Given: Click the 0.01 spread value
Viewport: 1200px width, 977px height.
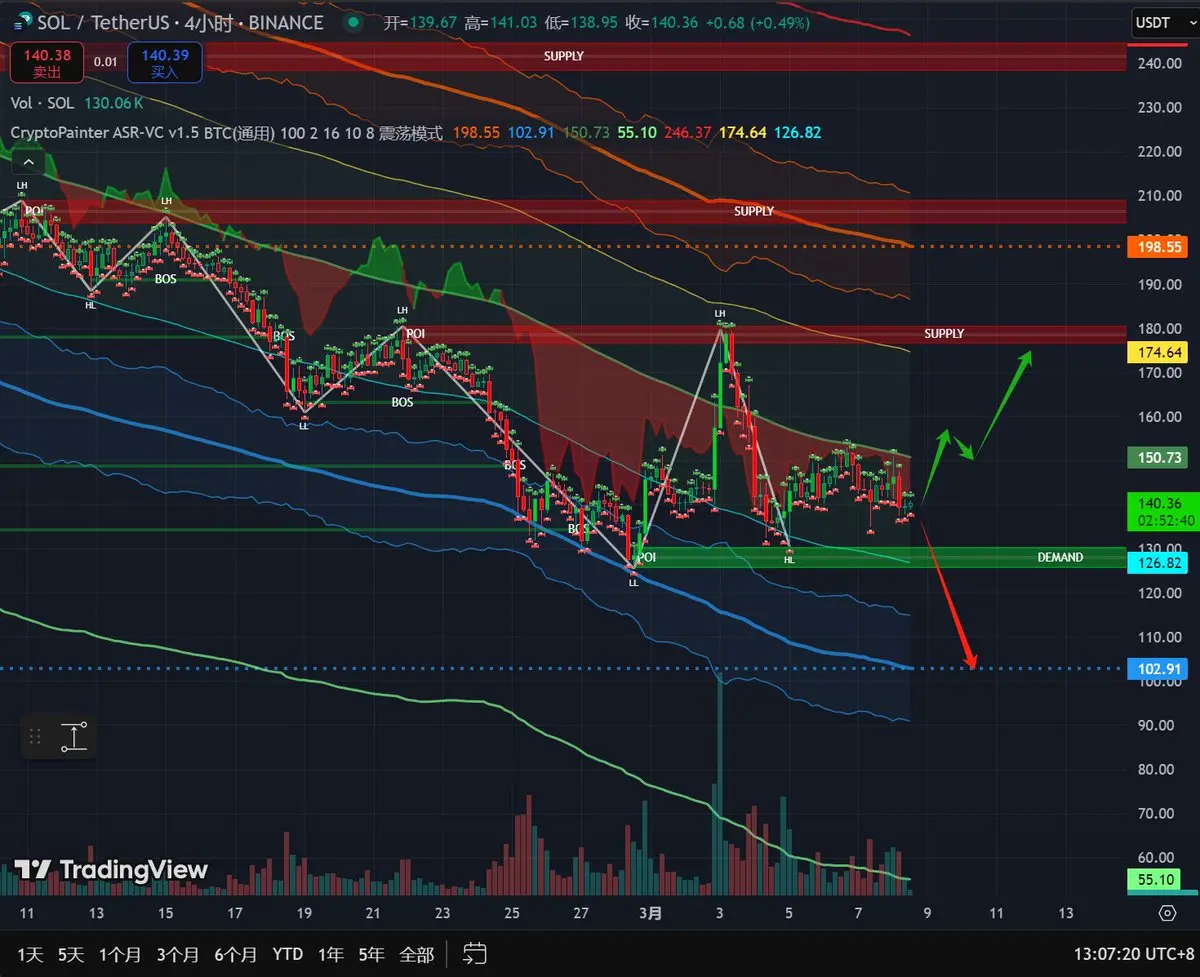Looking at the screenshot, I should (105, 62).
